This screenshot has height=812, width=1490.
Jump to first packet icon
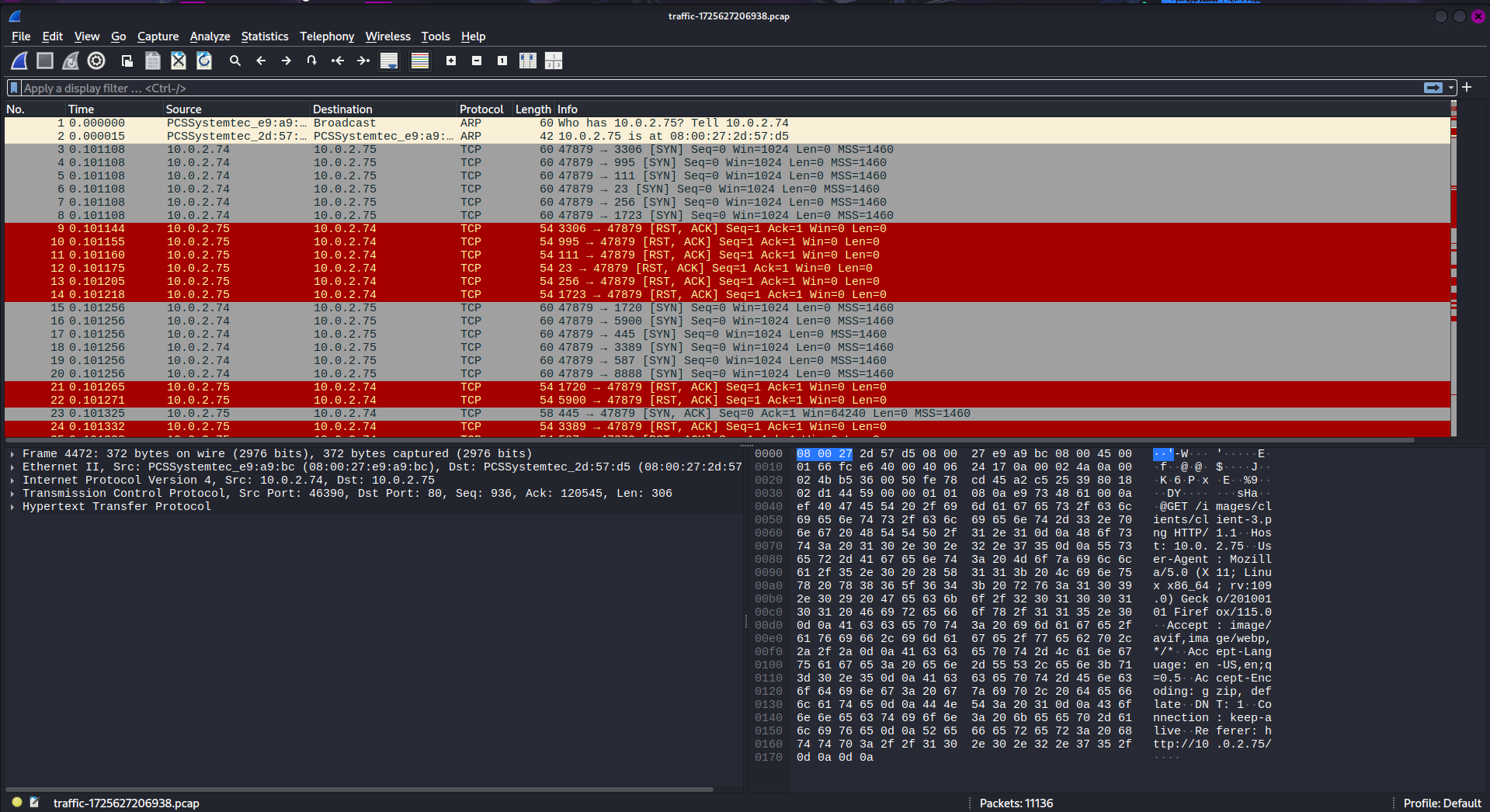click(x=338, y=61)
